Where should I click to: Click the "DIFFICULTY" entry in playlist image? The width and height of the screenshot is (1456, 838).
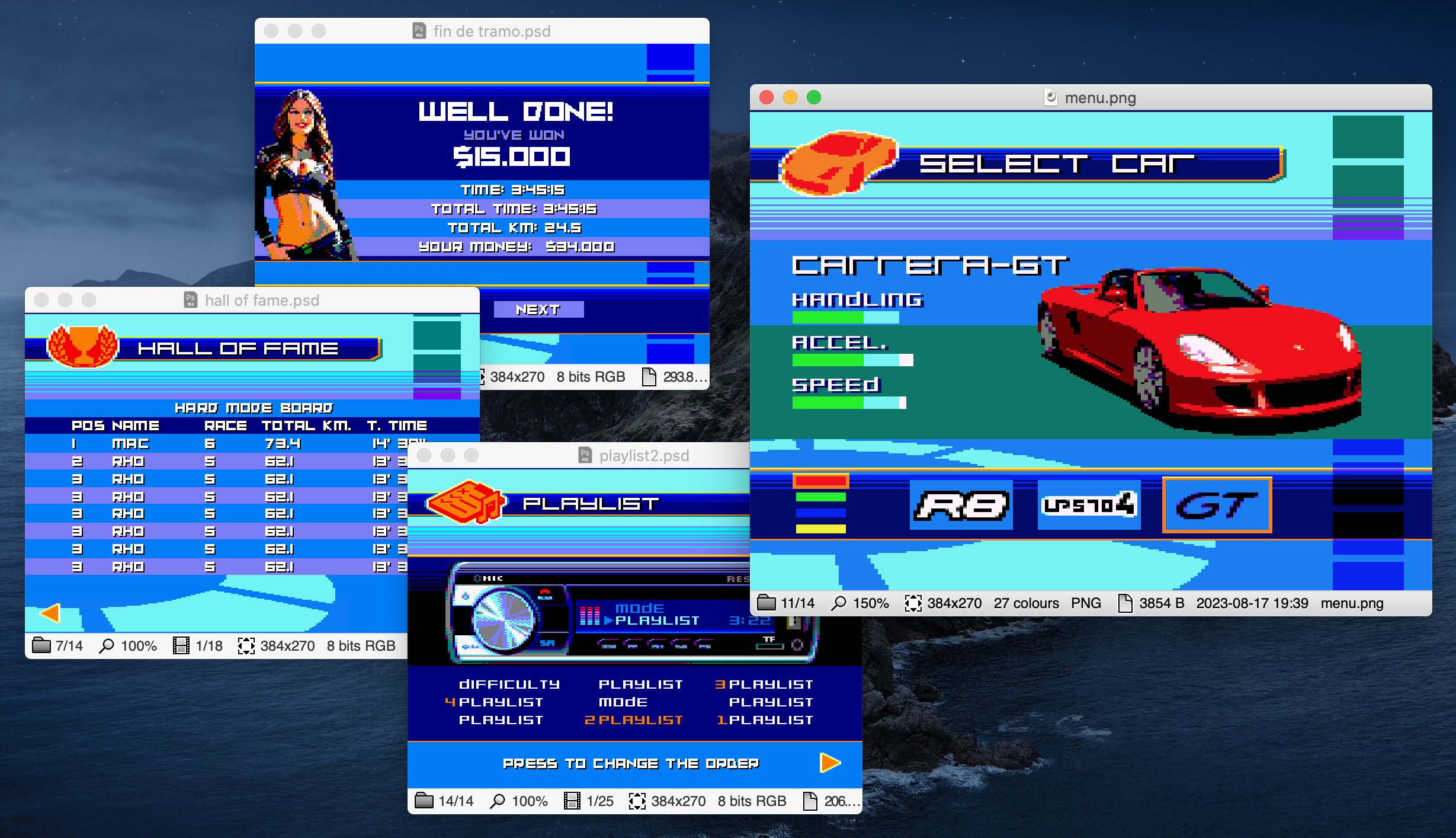point(509,684)
